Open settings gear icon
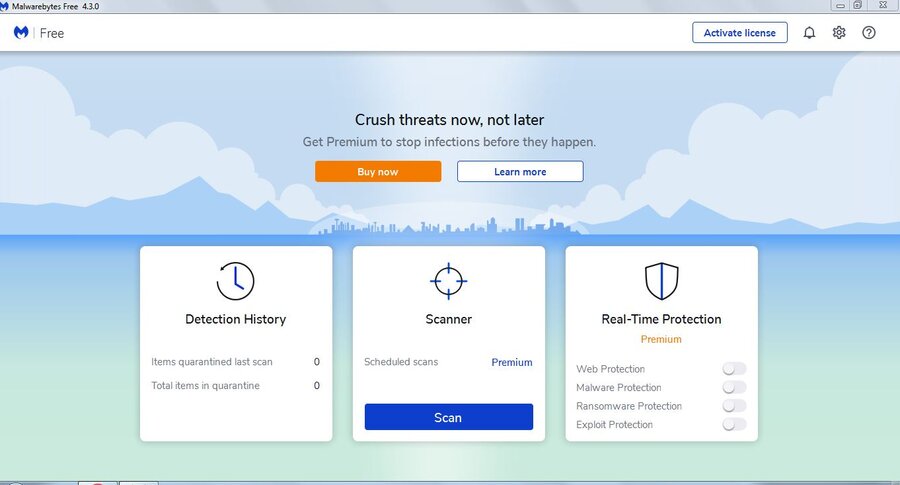This screenshot has height=485, width=900. pos(839,33)
